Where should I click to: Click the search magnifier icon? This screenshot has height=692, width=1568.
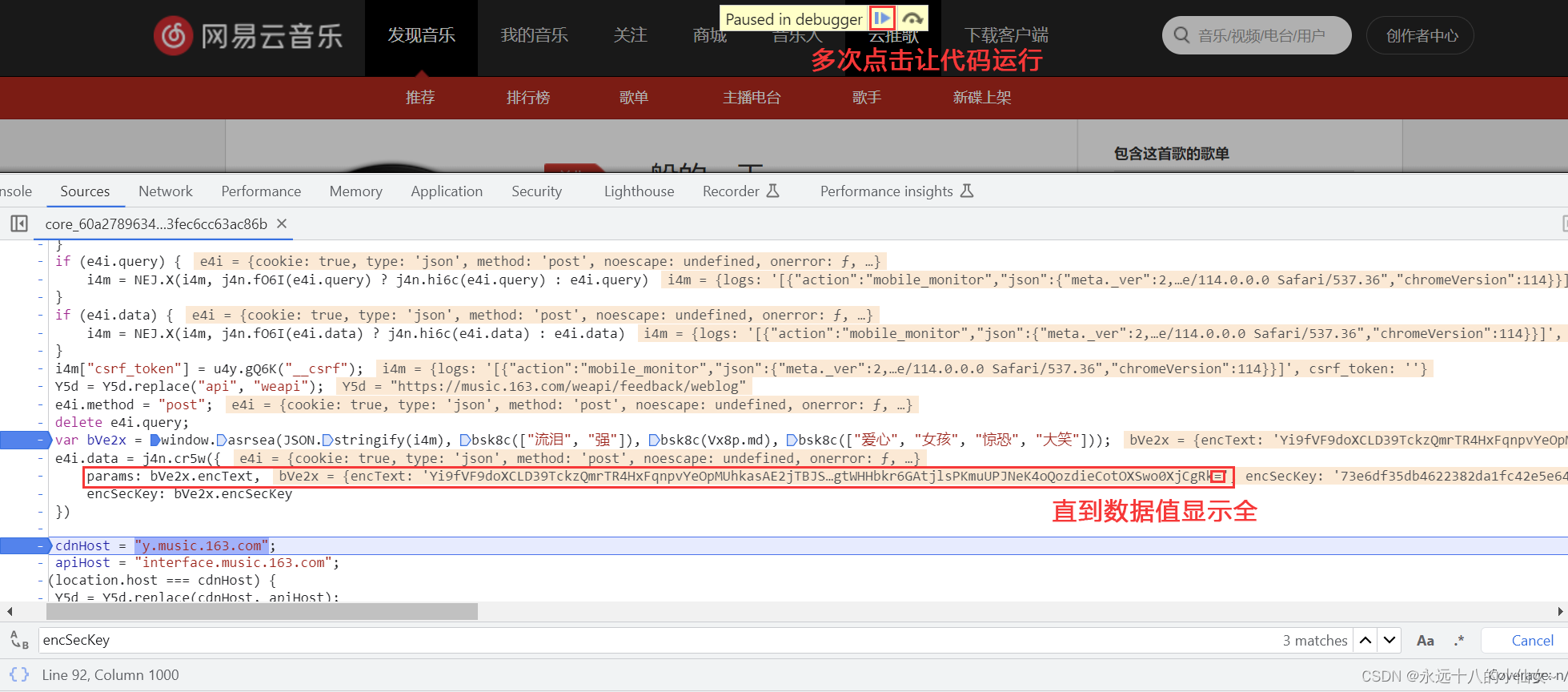pos(1181,35)
